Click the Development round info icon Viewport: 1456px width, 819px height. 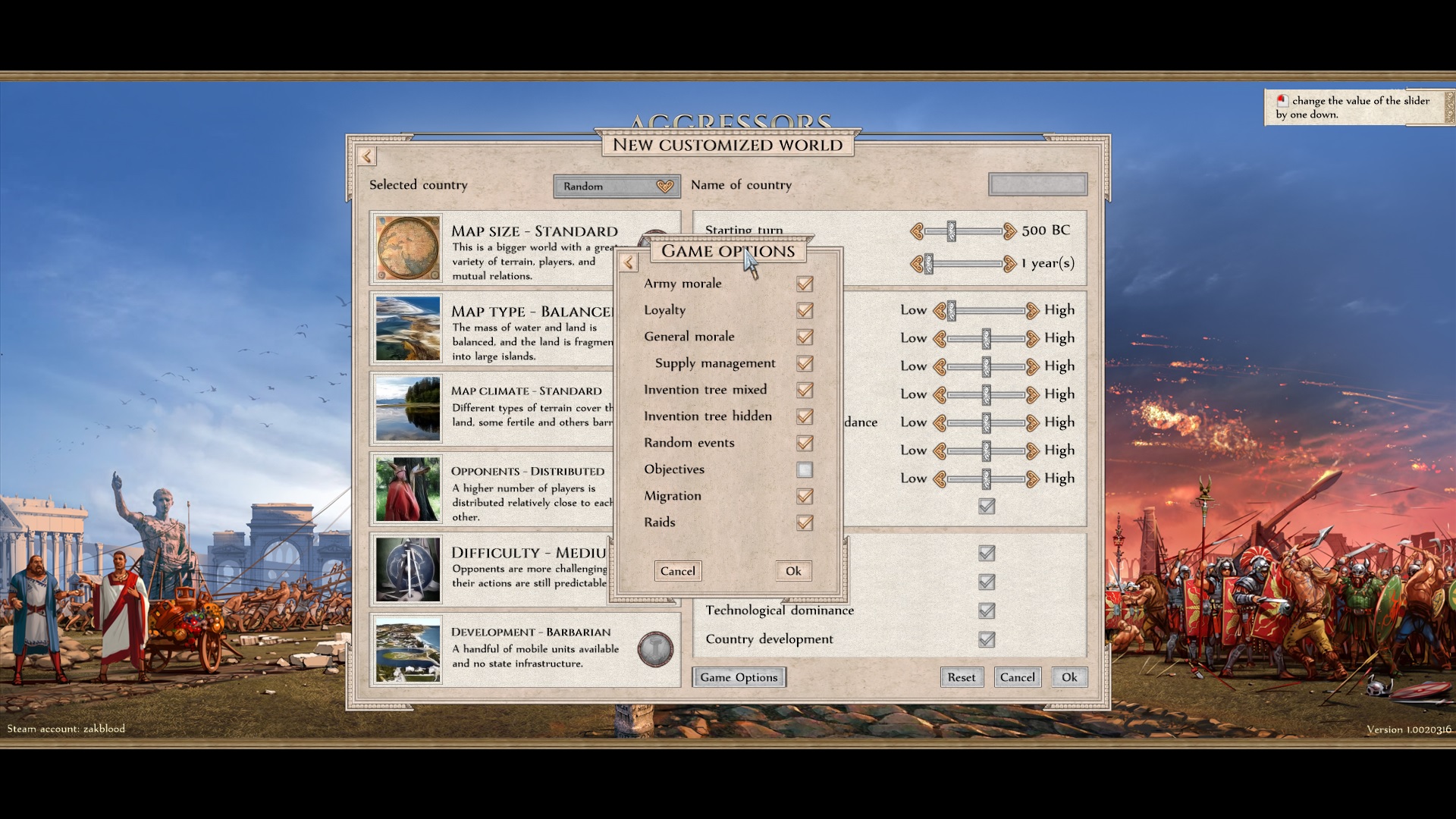coord(655,649)
